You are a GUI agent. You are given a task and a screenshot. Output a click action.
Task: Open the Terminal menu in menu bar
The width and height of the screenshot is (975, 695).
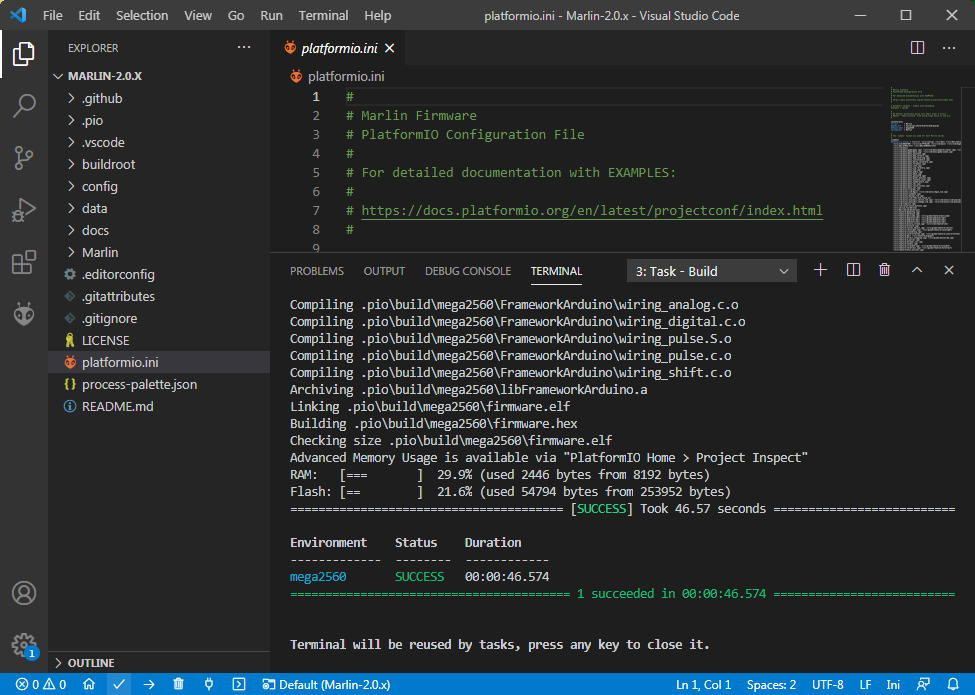tap(323, 15)
